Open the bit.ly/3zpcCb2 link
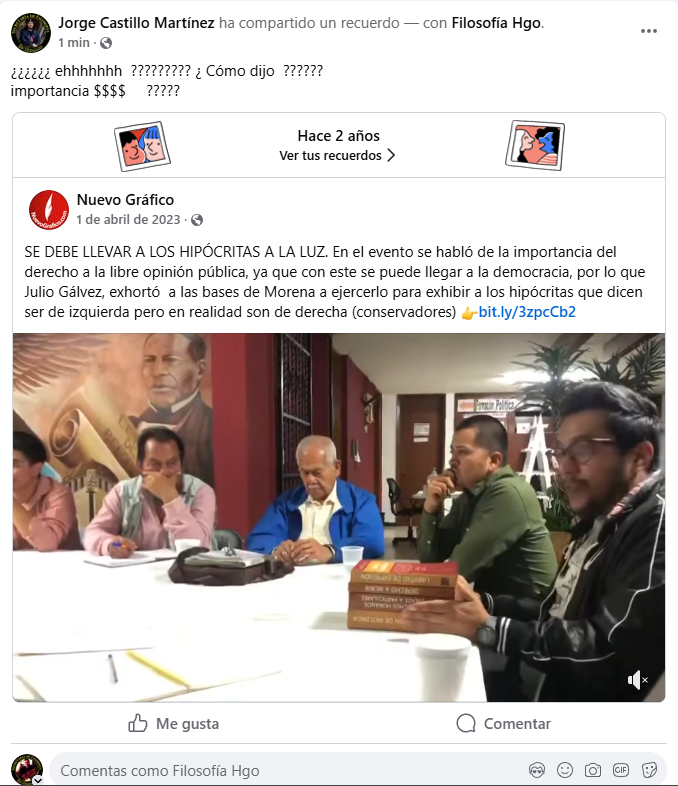The height and width of the screenshot is (786, 678). (527, 312)
